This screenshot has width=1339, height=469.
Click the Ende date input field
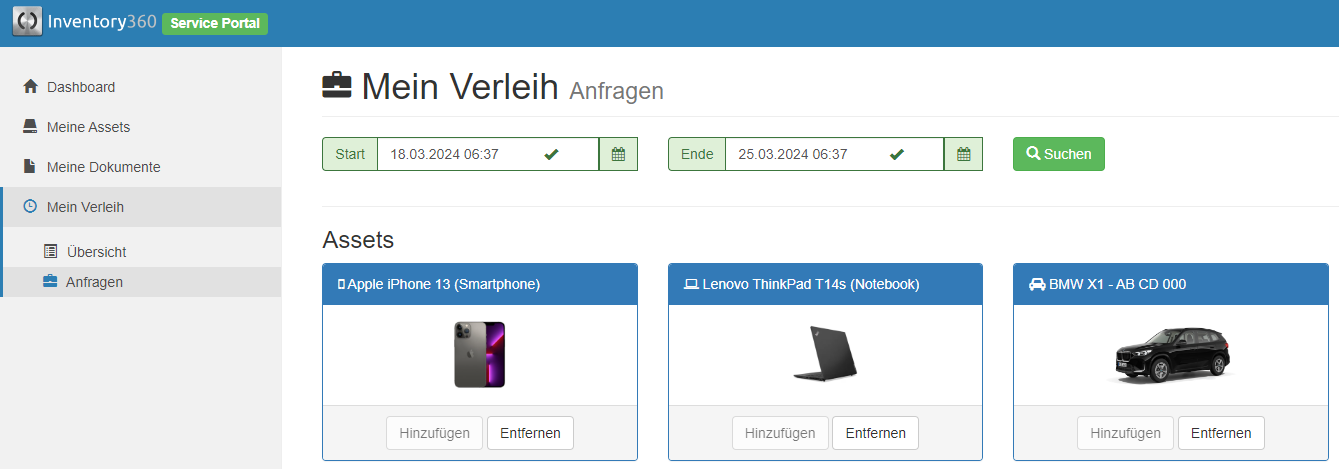834,154
